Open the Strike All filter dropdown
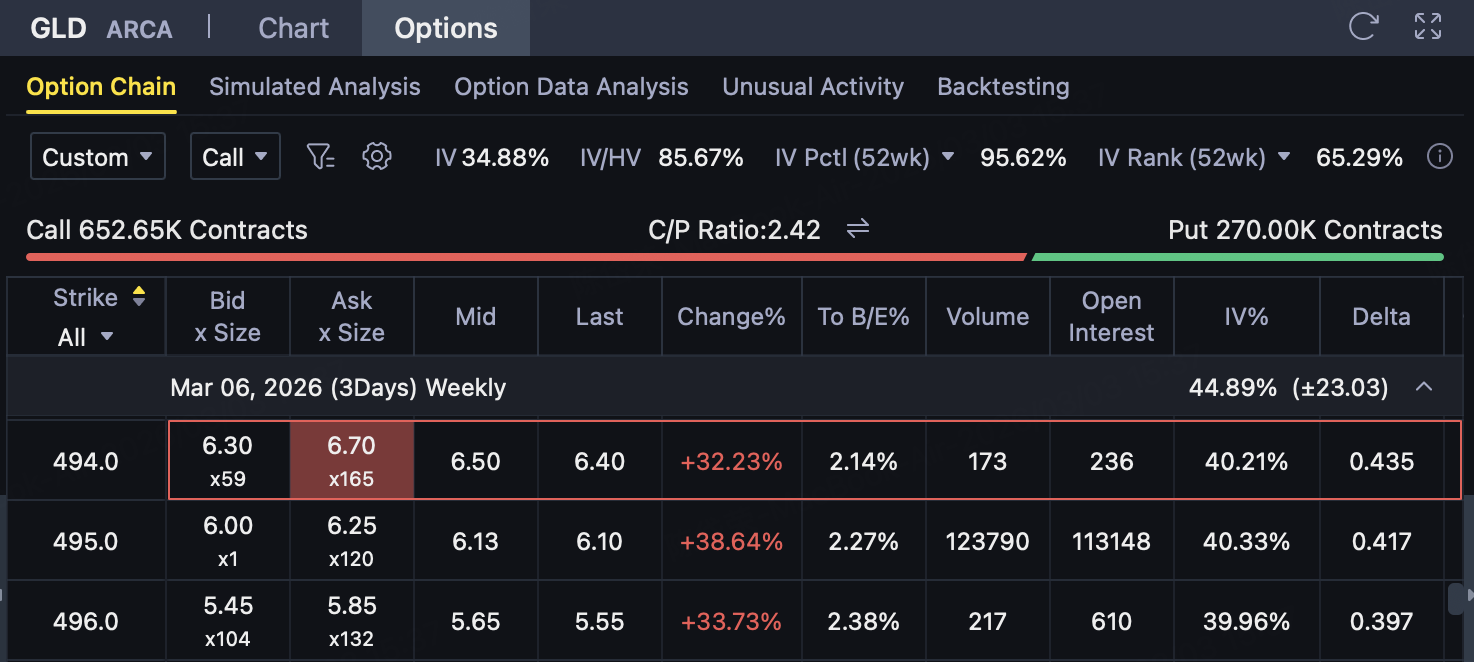Screen dimensions: 1474x662 pos(85,337)
